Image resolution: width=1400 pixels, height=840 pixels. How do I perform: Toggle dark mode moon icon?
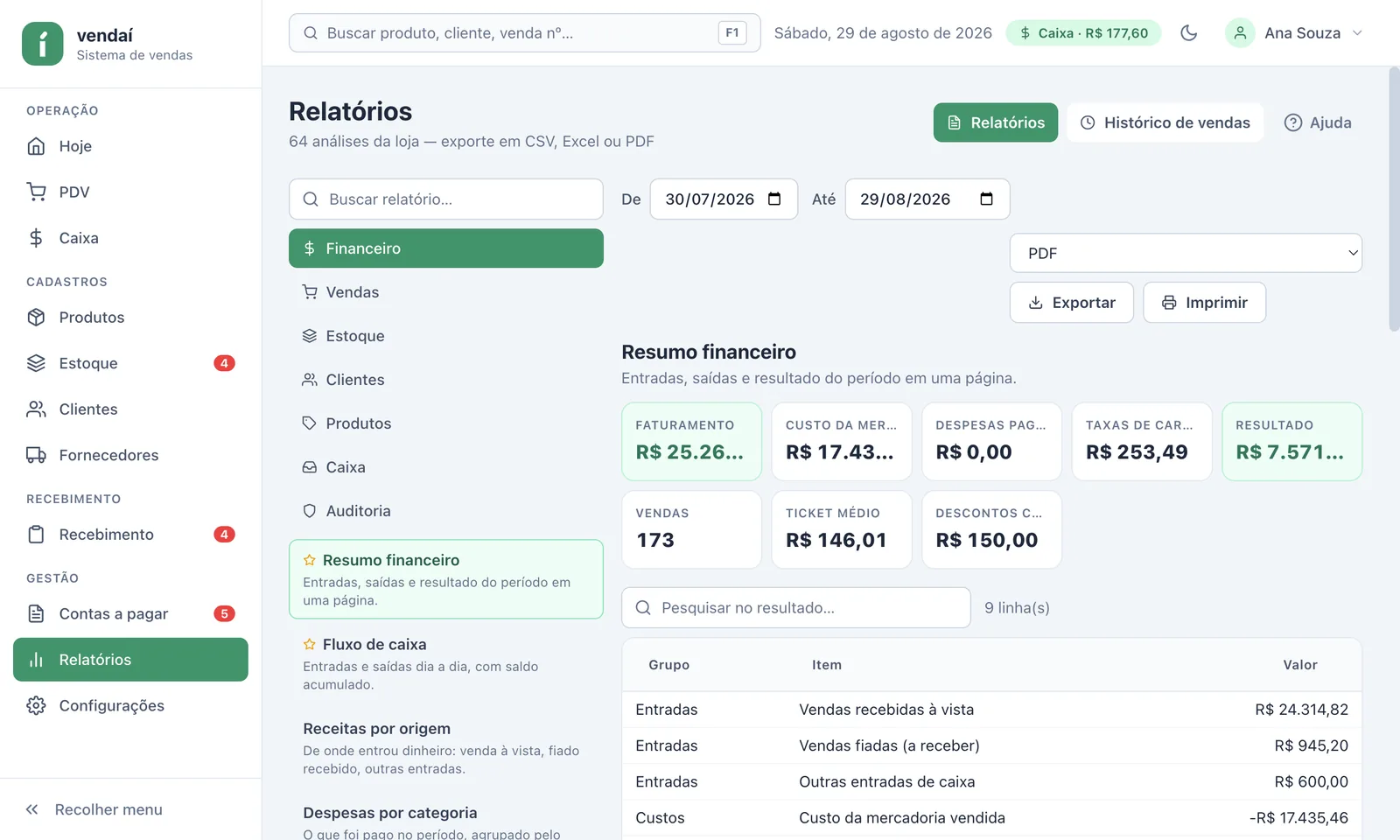pos(1188,33)
